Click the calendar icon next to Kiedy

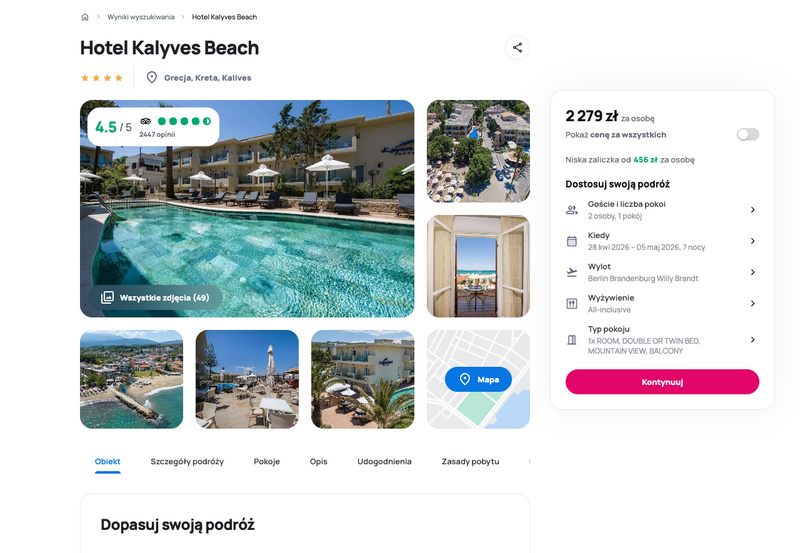tap(572, 241)
